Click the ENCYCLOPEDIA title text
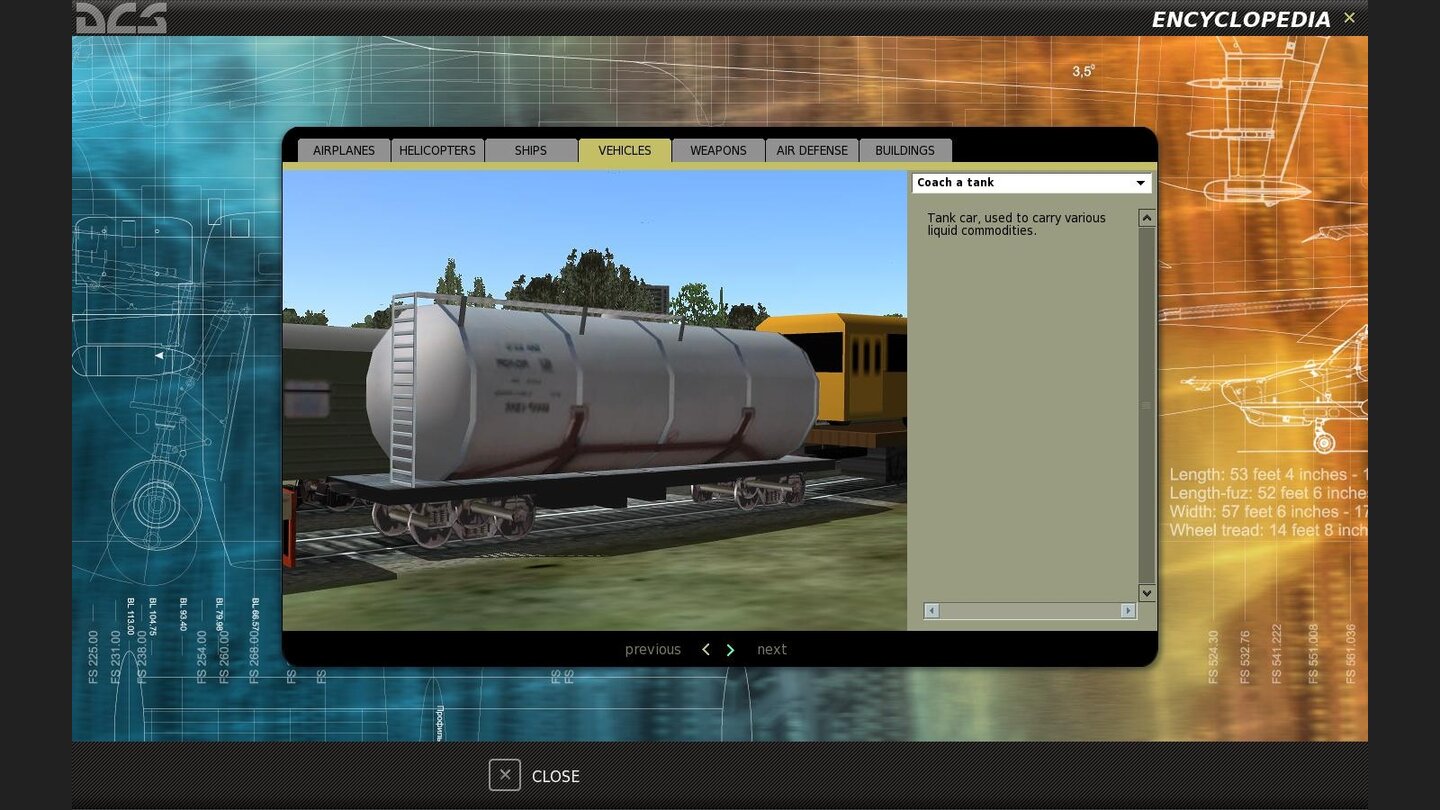Viewport: 1440px width, 810px height. 1241,20
